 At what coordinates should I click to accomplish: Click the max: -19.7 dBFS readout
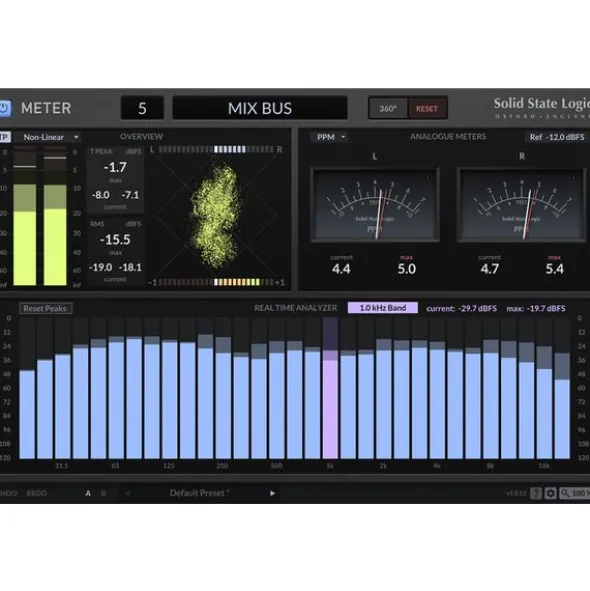point(536,308)
